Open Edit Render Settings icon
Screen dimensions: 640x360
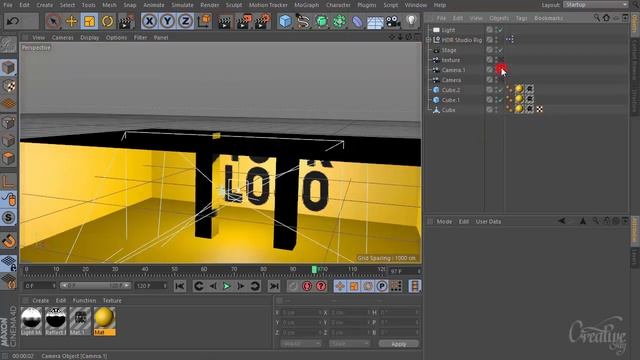(x=262, y=21)
